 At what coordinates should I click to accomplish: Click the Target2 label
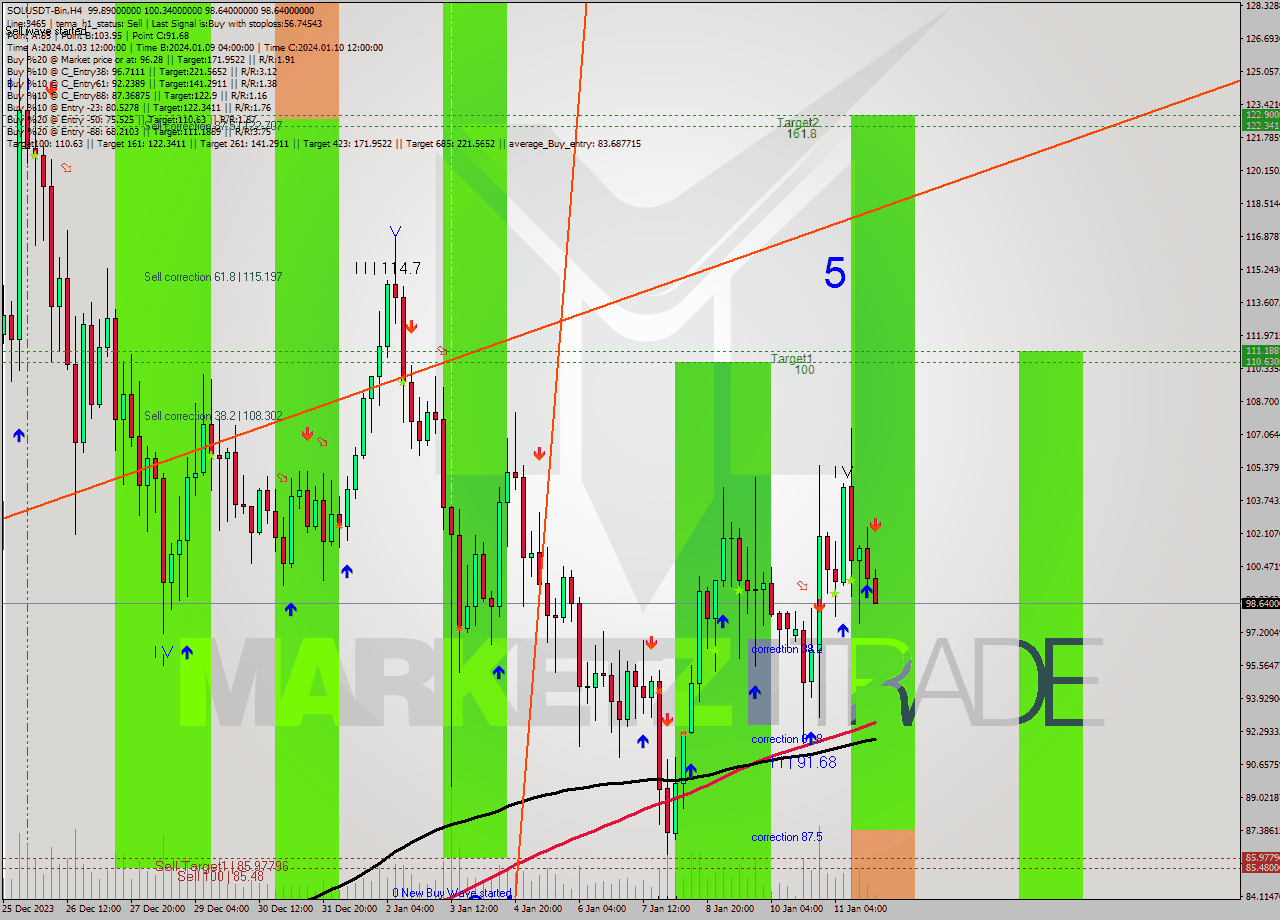[798, 122]
